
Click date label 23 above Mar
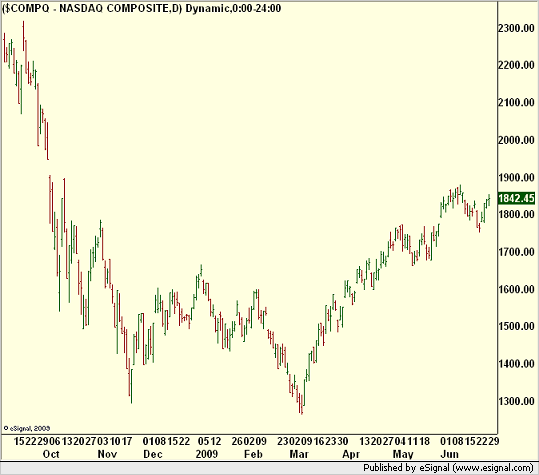[283, 441]
